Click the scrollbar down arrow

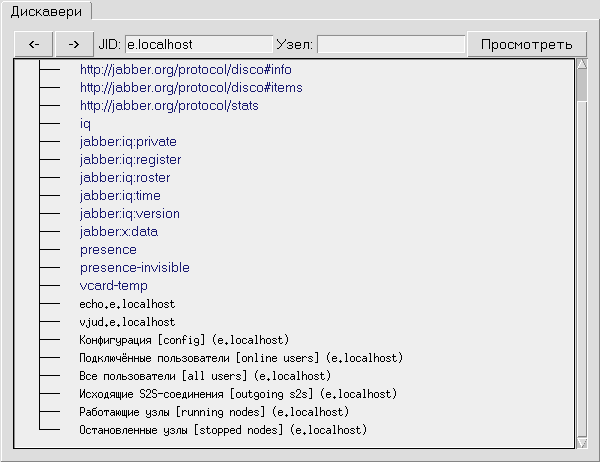(582, 443)
